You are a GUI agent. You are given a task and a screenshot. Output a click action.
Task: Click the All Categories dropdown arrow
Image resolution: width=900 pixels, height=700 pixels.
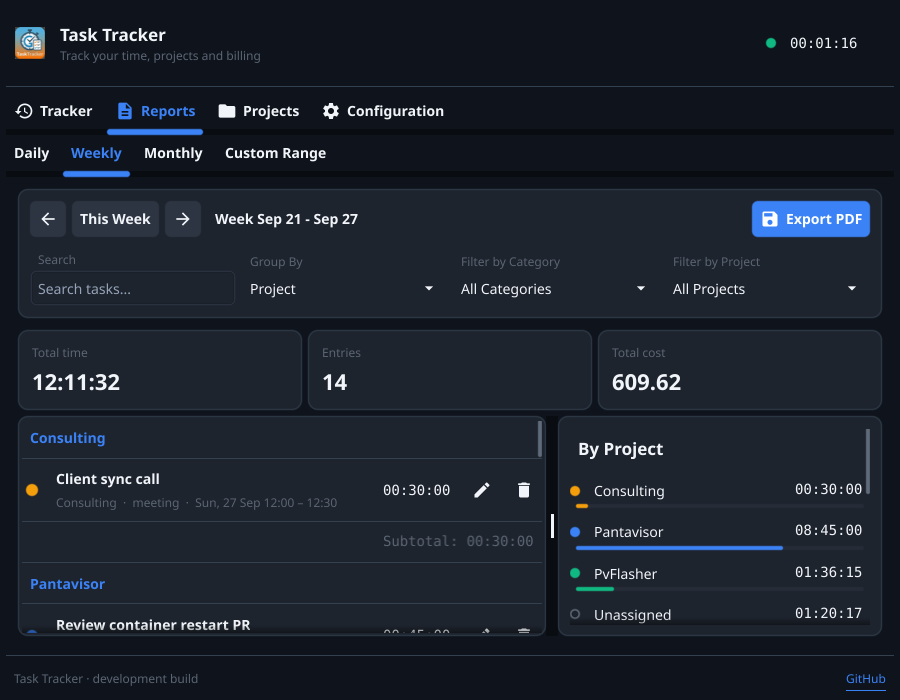point(641,288)
